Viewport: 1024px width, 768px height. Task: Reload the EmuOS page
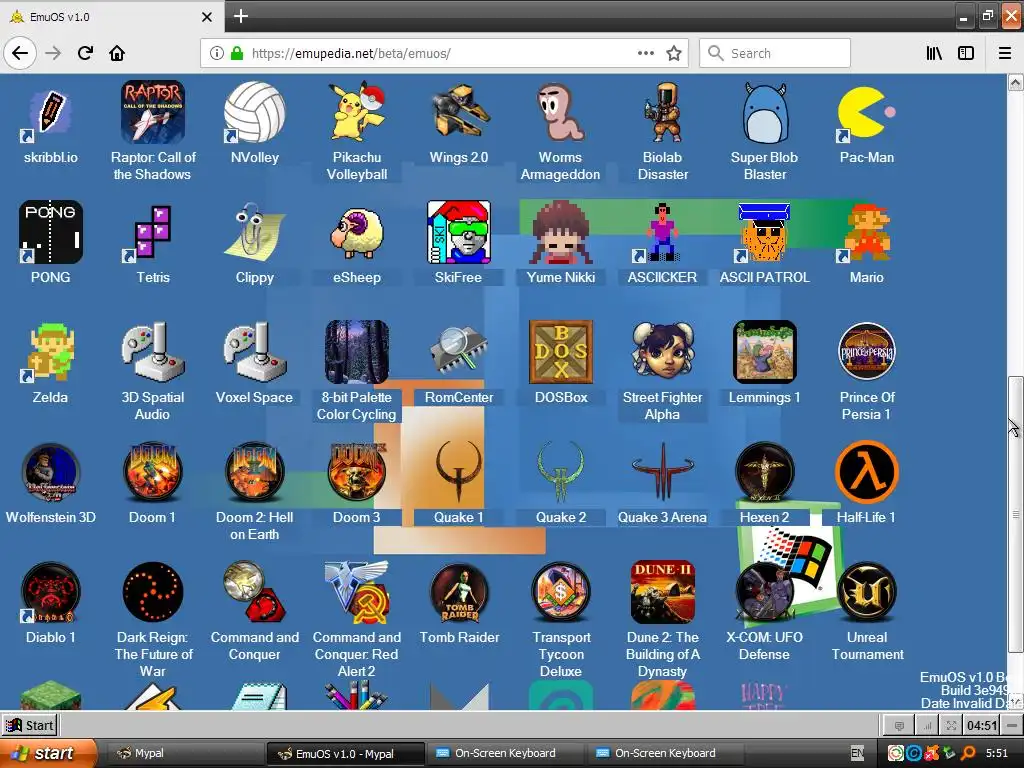pos(85,53)
